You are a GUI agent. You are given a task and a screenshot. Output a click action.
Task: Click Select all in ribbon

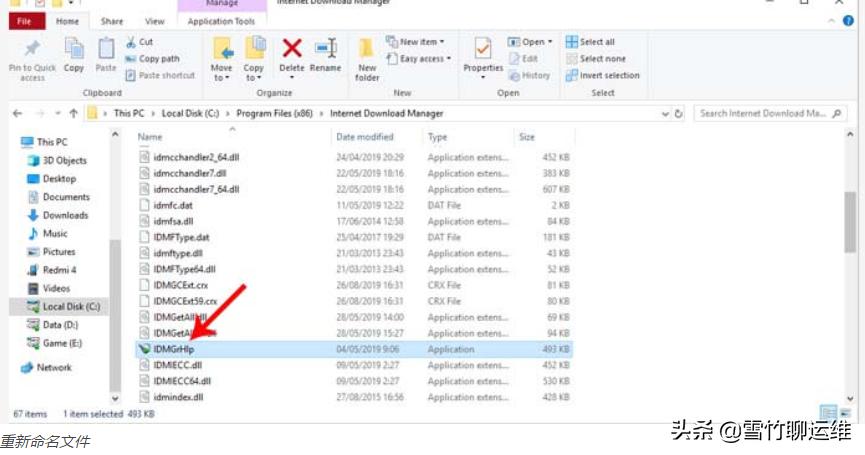596,42
